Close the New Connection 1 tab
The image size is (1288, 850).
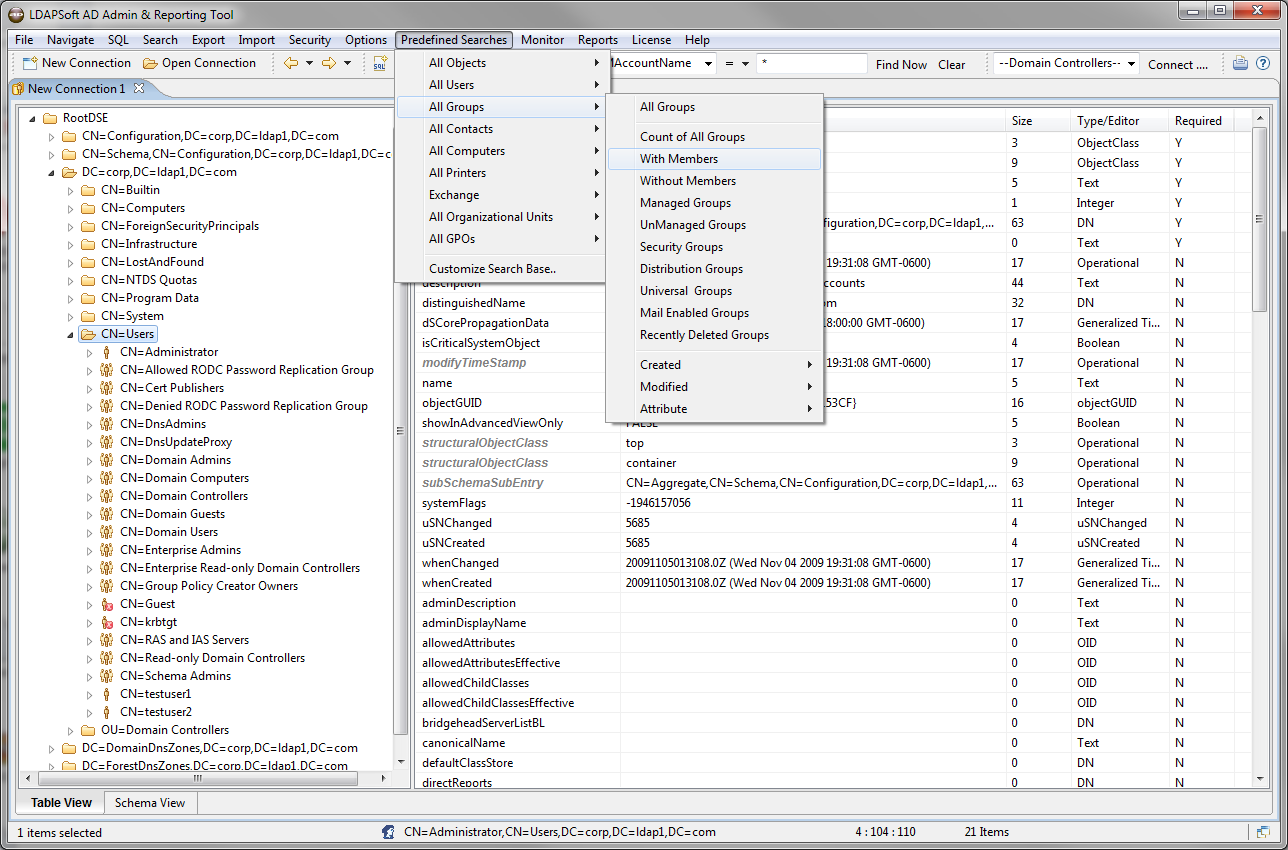coord(139,88)
